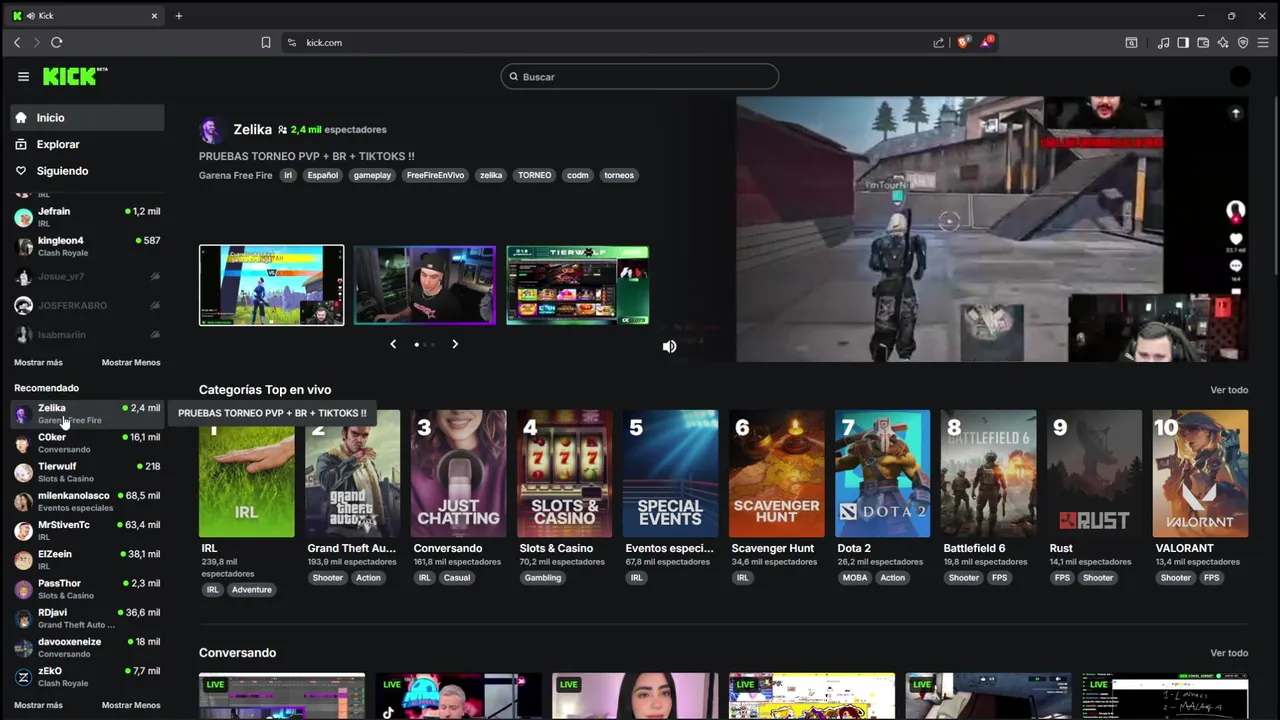Expand following list with Mostrar más
This screenshot has height=720, width=1280.
click(x=38, y=362)
